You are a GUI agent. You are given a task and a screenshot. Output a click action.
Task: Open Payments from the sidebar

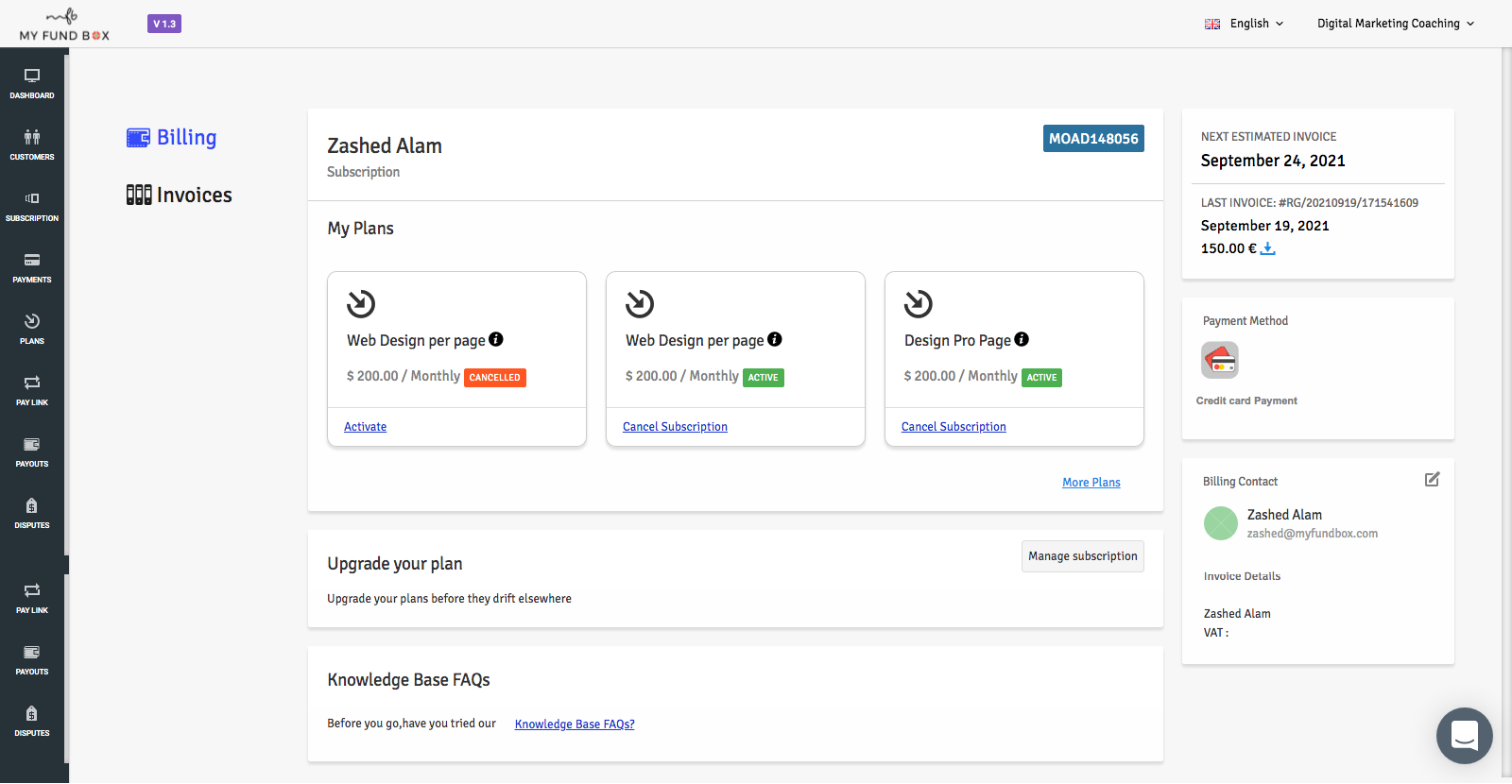click(32, 267)
